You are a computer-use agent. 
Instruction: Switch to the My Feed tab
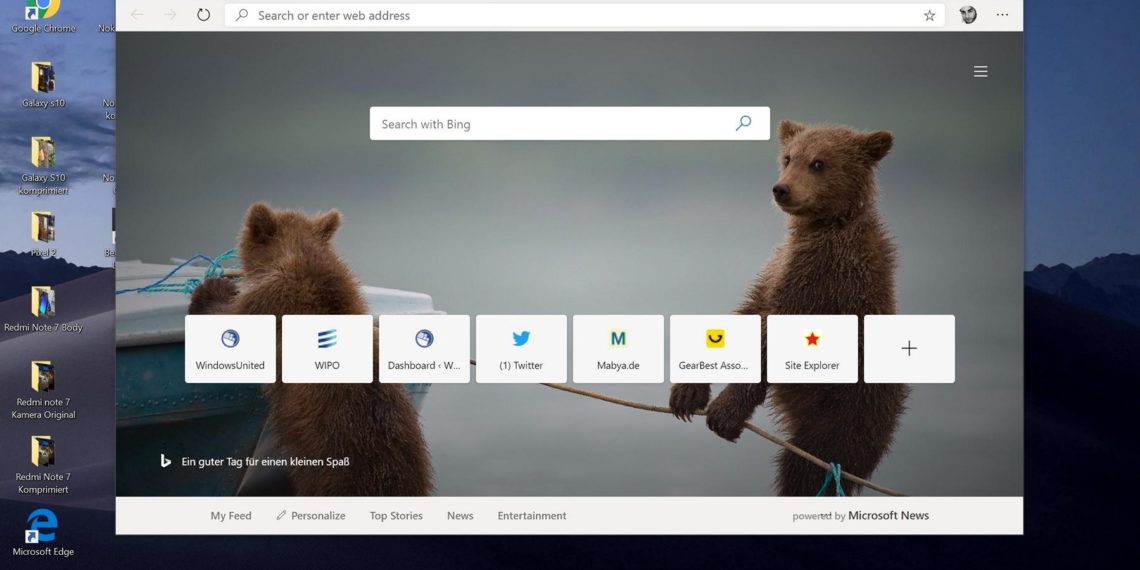click(x=231, y=516)
